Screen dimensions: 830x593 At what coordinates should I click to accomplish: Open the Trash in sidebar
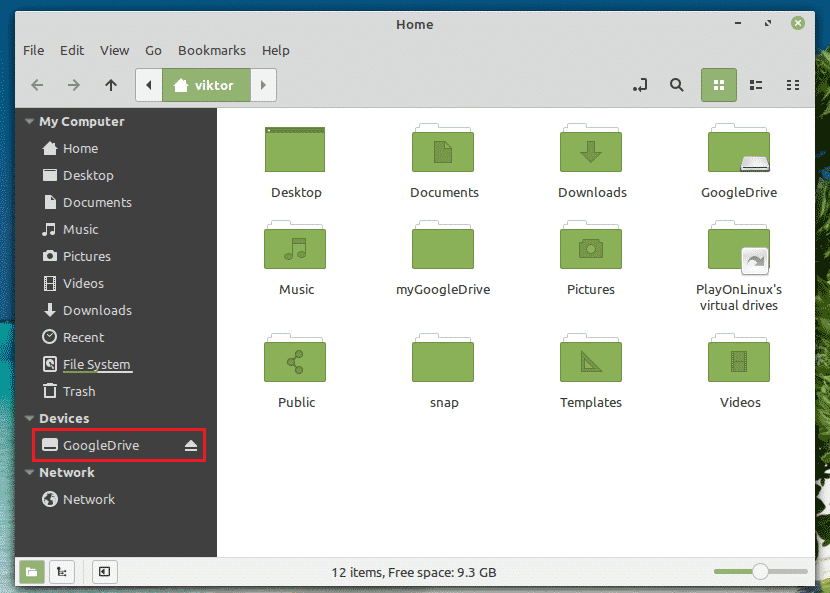click(79, 392)
